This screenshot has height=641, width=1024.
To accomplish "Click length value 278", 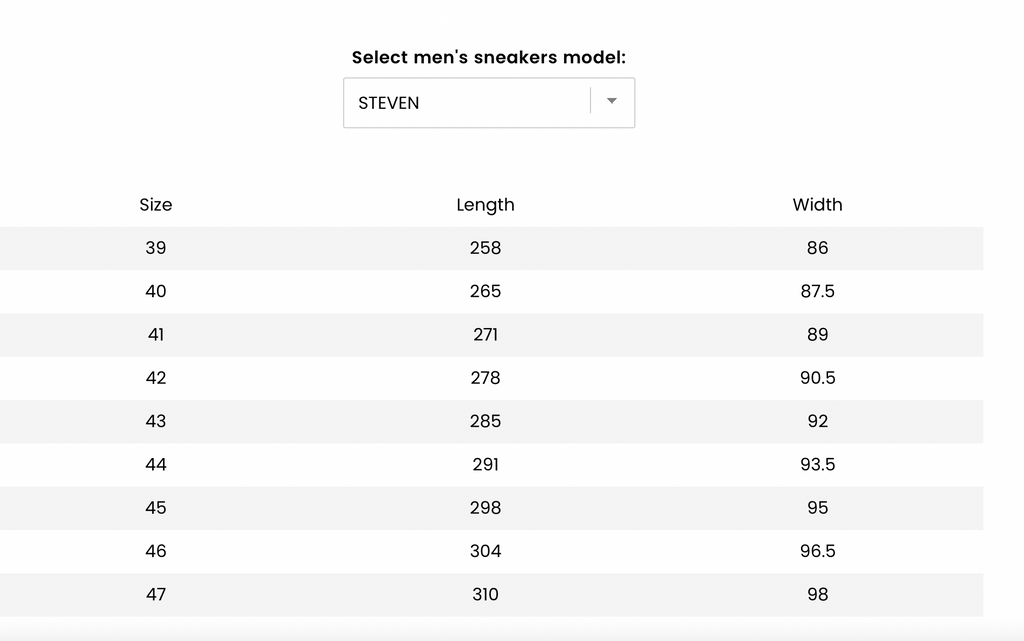I will point(485,378).
